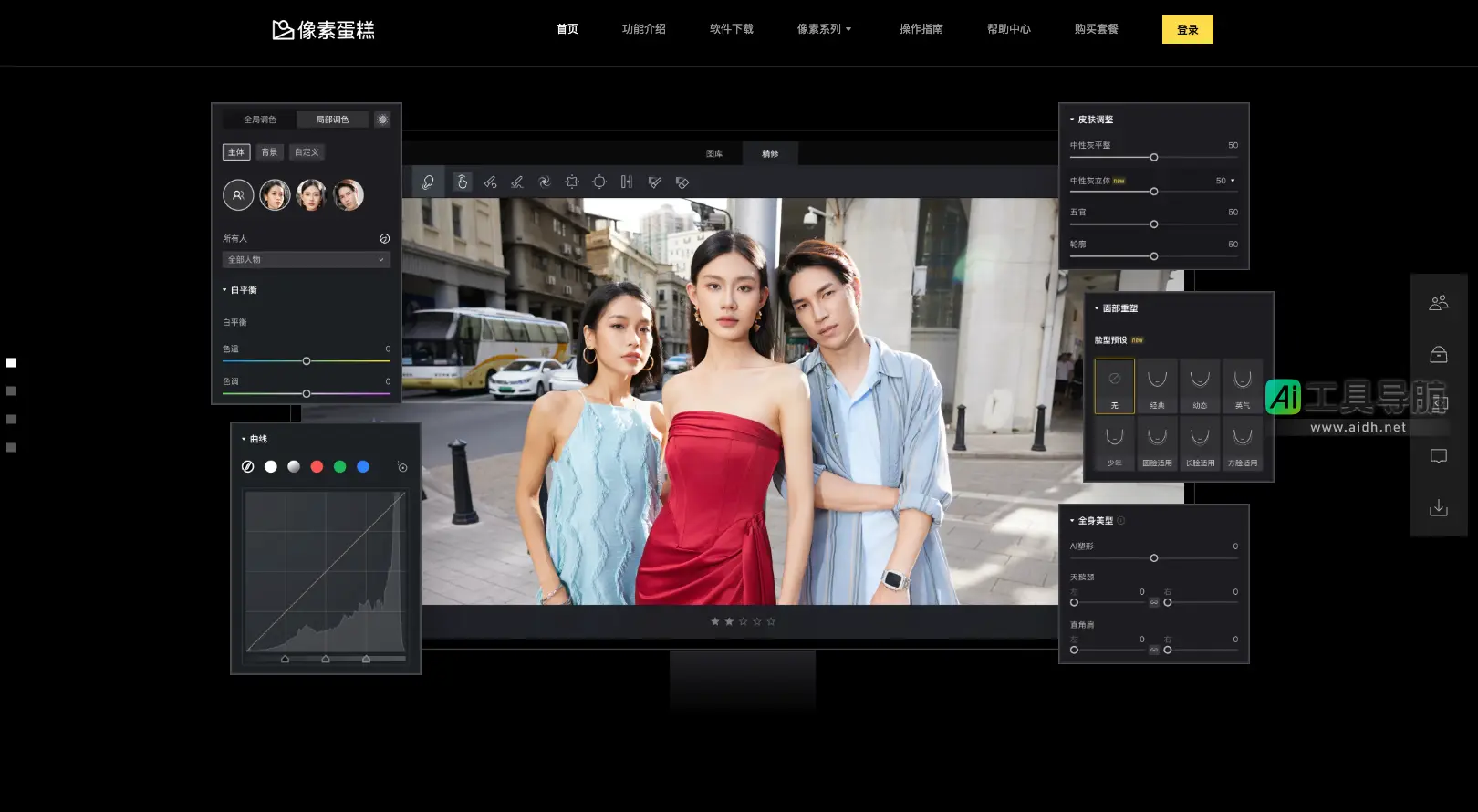Open the 全部人物 dropdown

[x=307, y=260]
